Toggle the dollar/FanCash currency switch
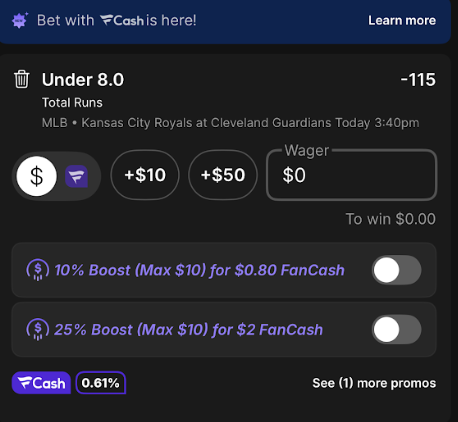 tap(56, 176)
